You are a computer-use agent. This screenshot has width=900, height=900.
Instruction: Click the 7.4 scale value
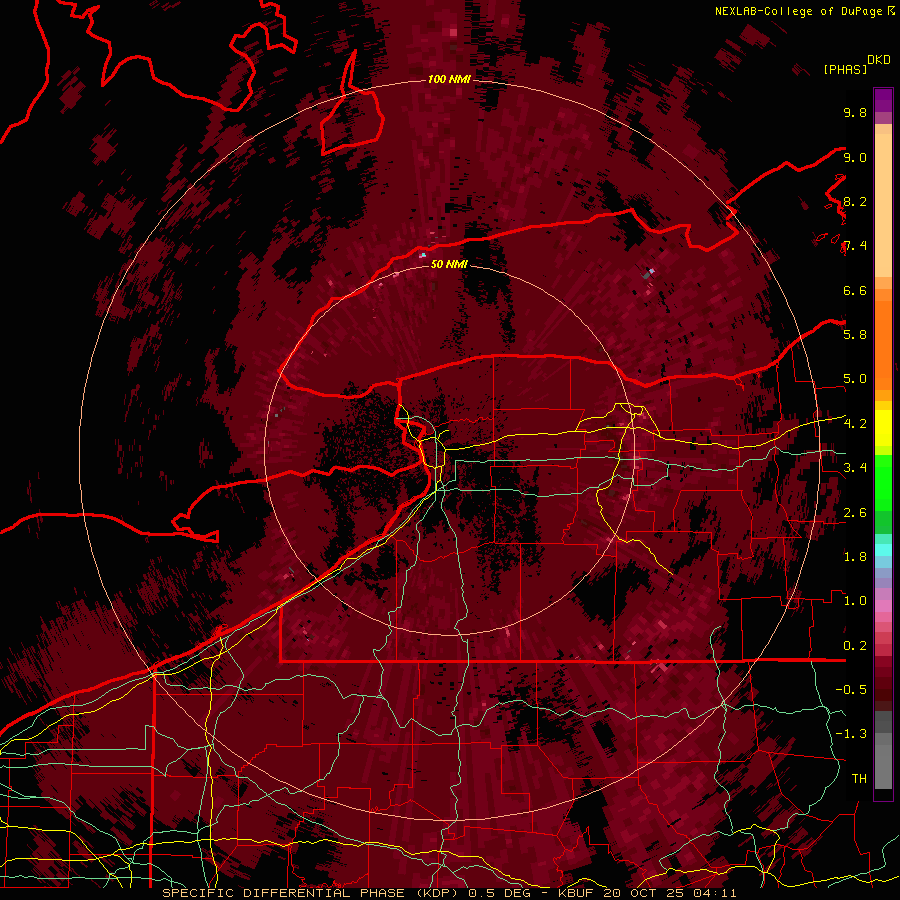point(855,246)
